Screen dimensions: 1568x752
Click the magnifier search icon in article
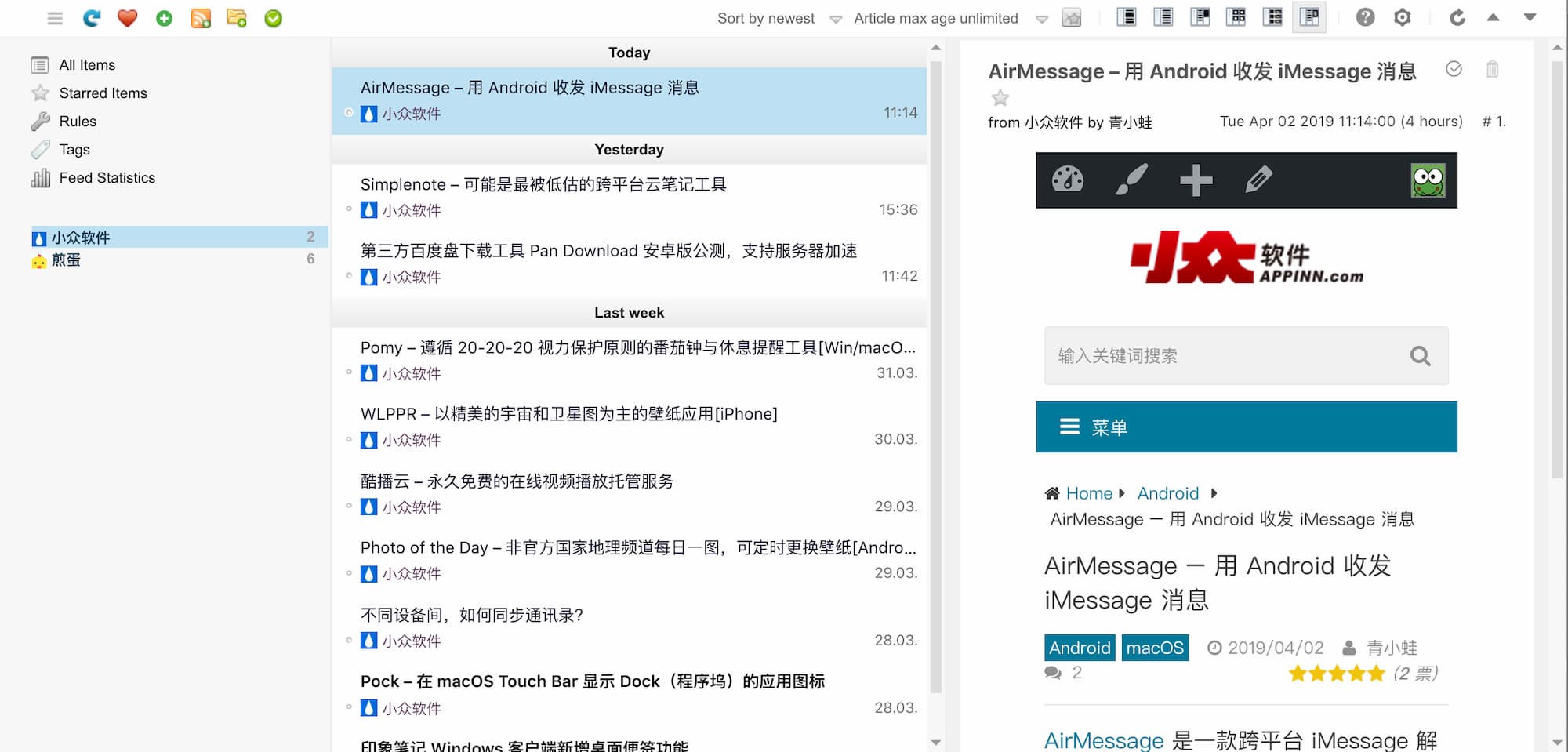click(x=1420, y=356)
